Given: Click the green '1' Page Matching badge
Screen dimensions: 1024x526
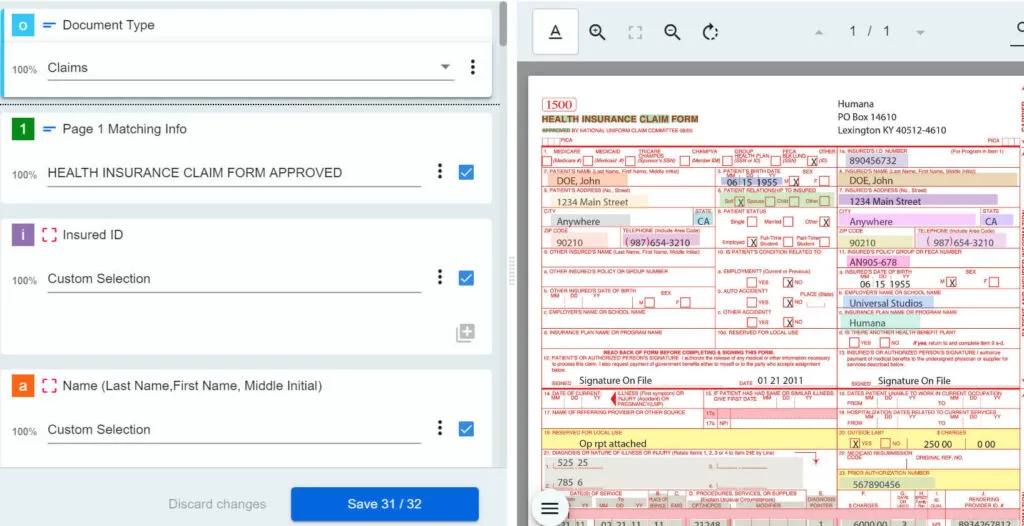Looking at the screenshot, I should click(23, 129).
